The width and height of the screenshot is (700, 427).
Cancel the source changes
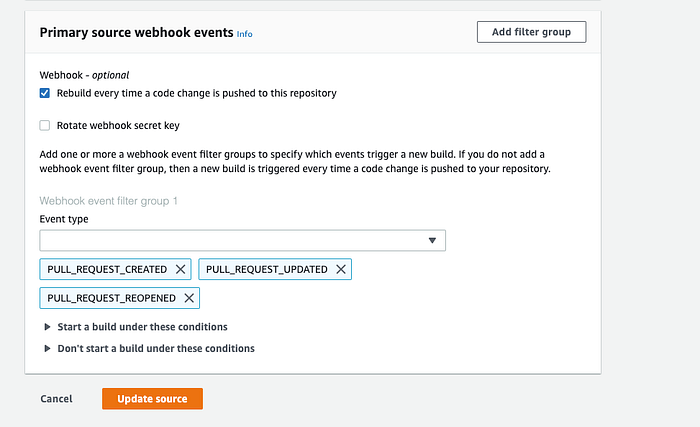56,399
